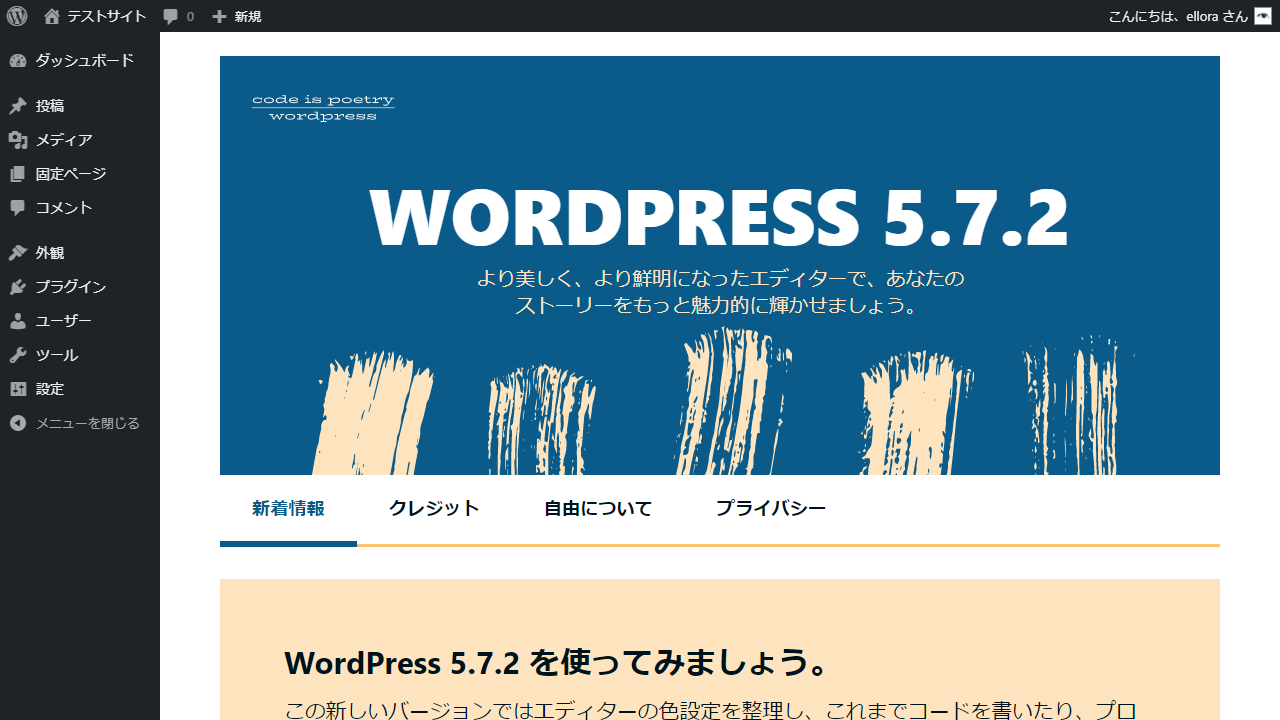Collapse sidebar via メニューを閉じる arrow icon
The image size is (1280, 720).
pyautogui.click(x=18, y=423)
